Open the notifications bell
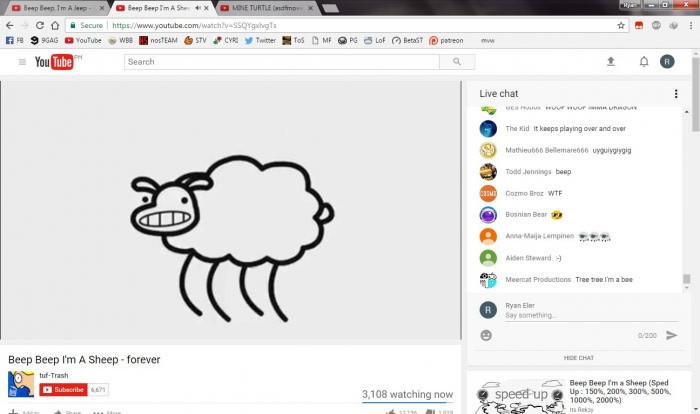The image size is (700, 414). 644,62
